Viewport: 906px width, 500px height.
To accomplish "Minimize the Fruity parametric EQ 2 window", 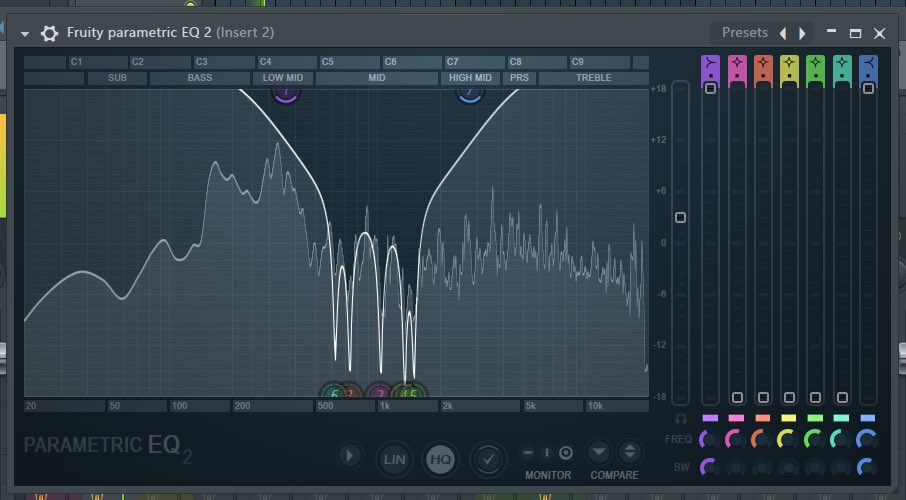I will [x=831, y=31].
